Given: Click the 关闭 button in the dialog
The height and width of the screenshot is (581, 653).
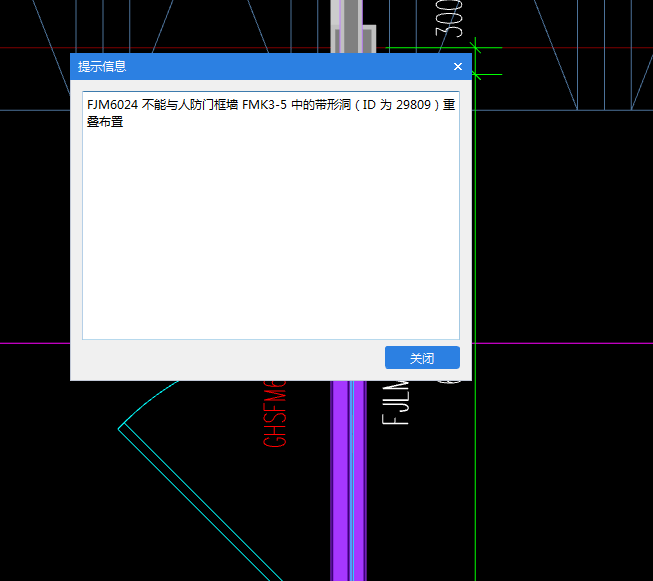Looking at the screenshot, I should pyautogui.click(x=422, y=357).
